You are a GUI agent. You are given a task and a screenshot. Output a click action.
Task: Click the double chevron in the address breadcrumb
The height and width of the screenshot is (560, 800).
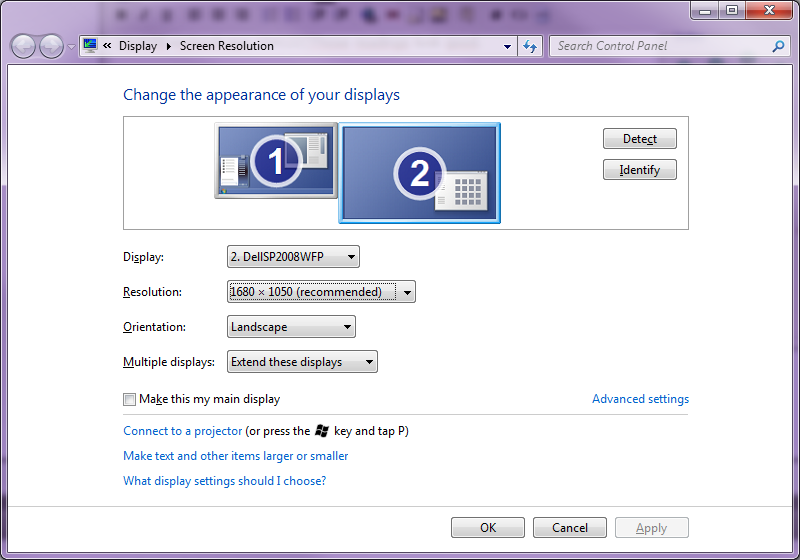click(x=107, y=46)
